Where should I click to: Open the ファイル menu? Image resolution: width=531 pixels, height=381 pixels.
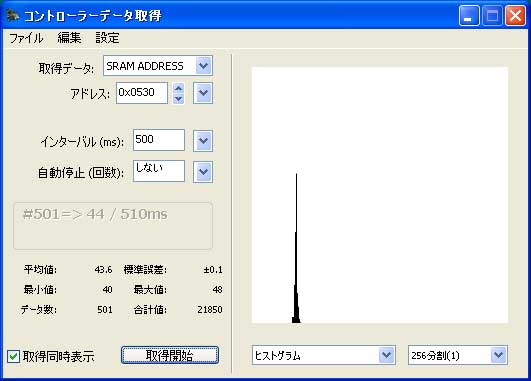(x=26, y=38)
